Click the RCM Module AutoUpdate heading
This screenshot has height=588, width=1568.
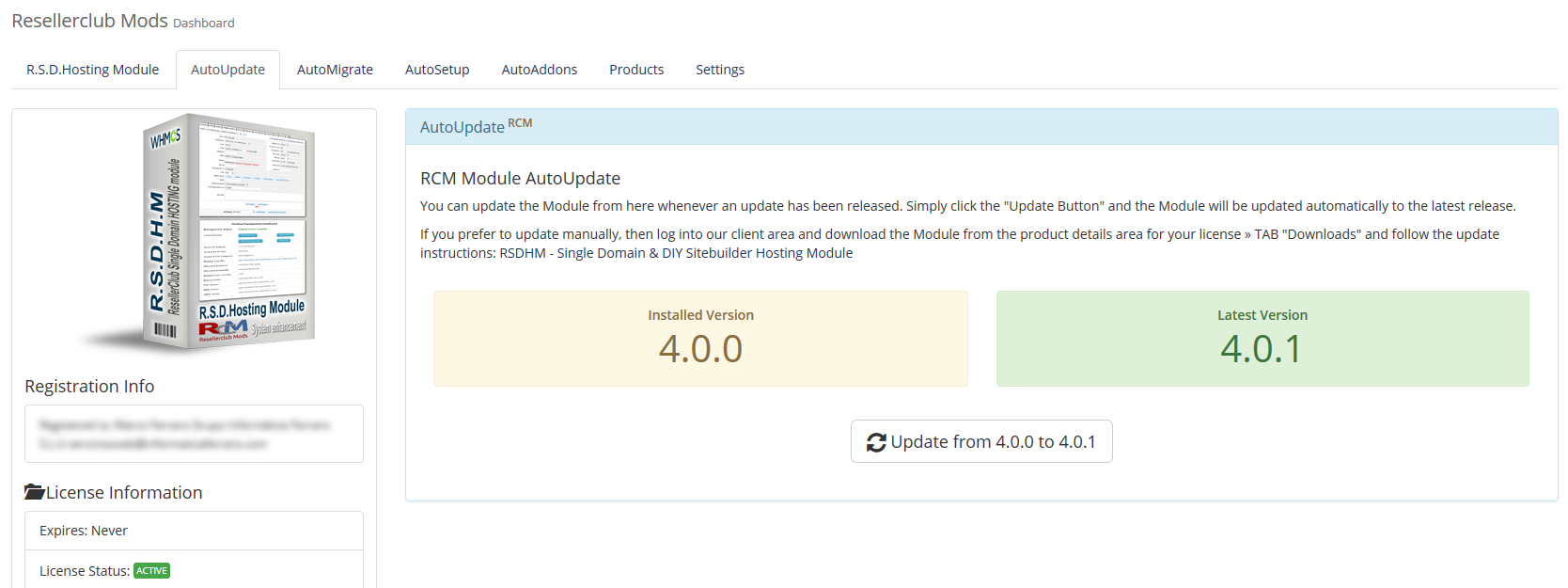point(520,179)
